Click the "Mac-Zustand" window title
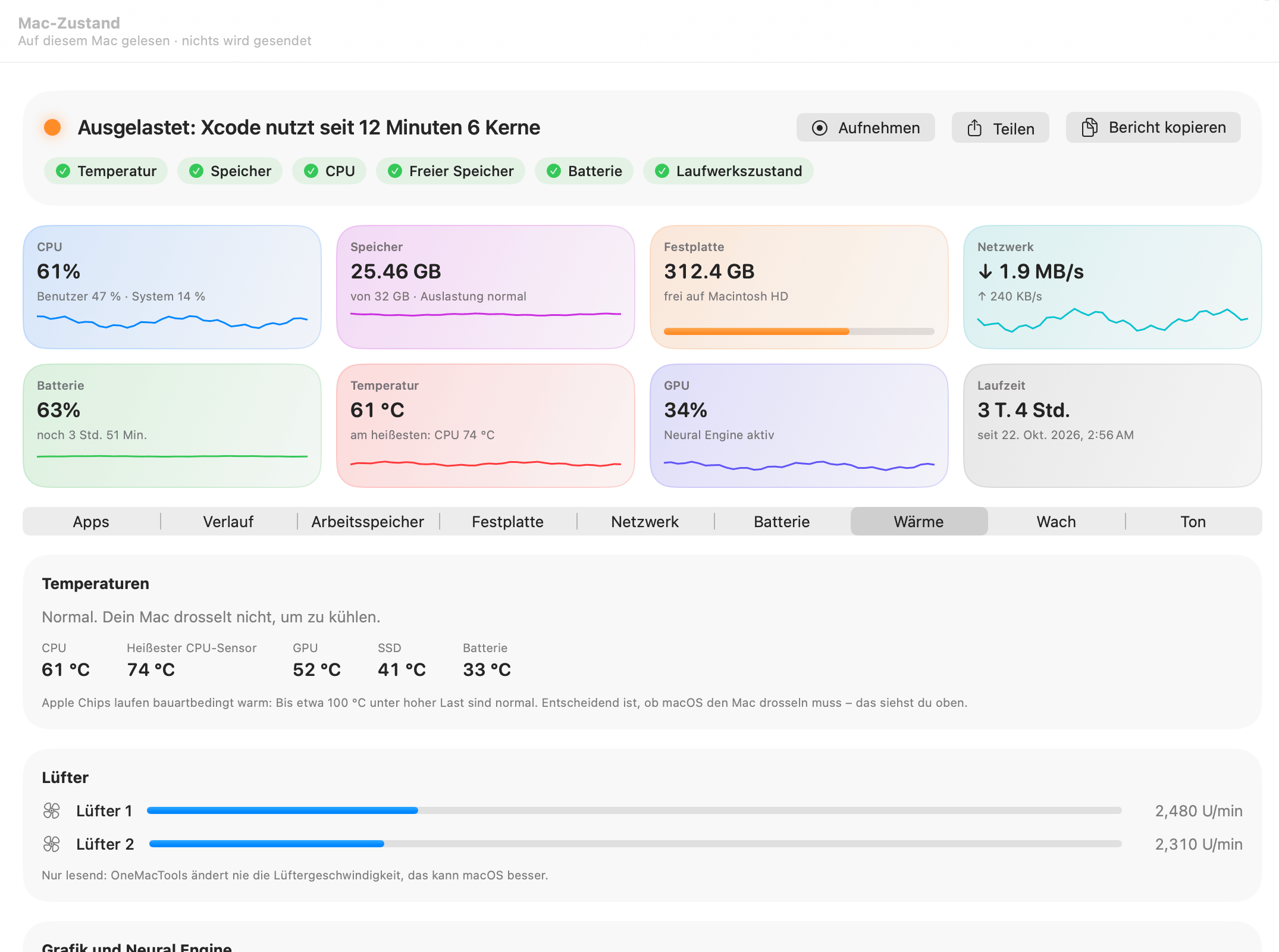This screenshot has width=1279, height=952. [x=69, y=23]
